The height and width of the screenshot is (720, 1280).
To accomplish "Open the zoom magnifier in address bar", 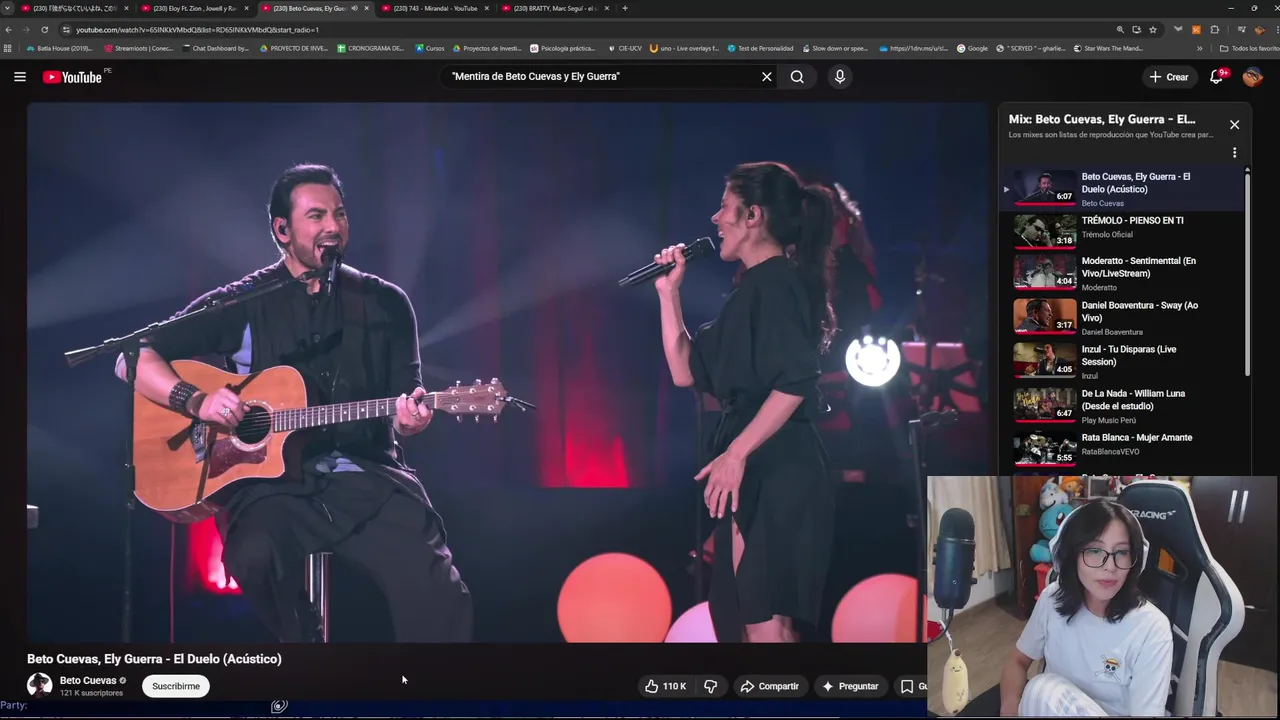I will tap(1119, 30).
